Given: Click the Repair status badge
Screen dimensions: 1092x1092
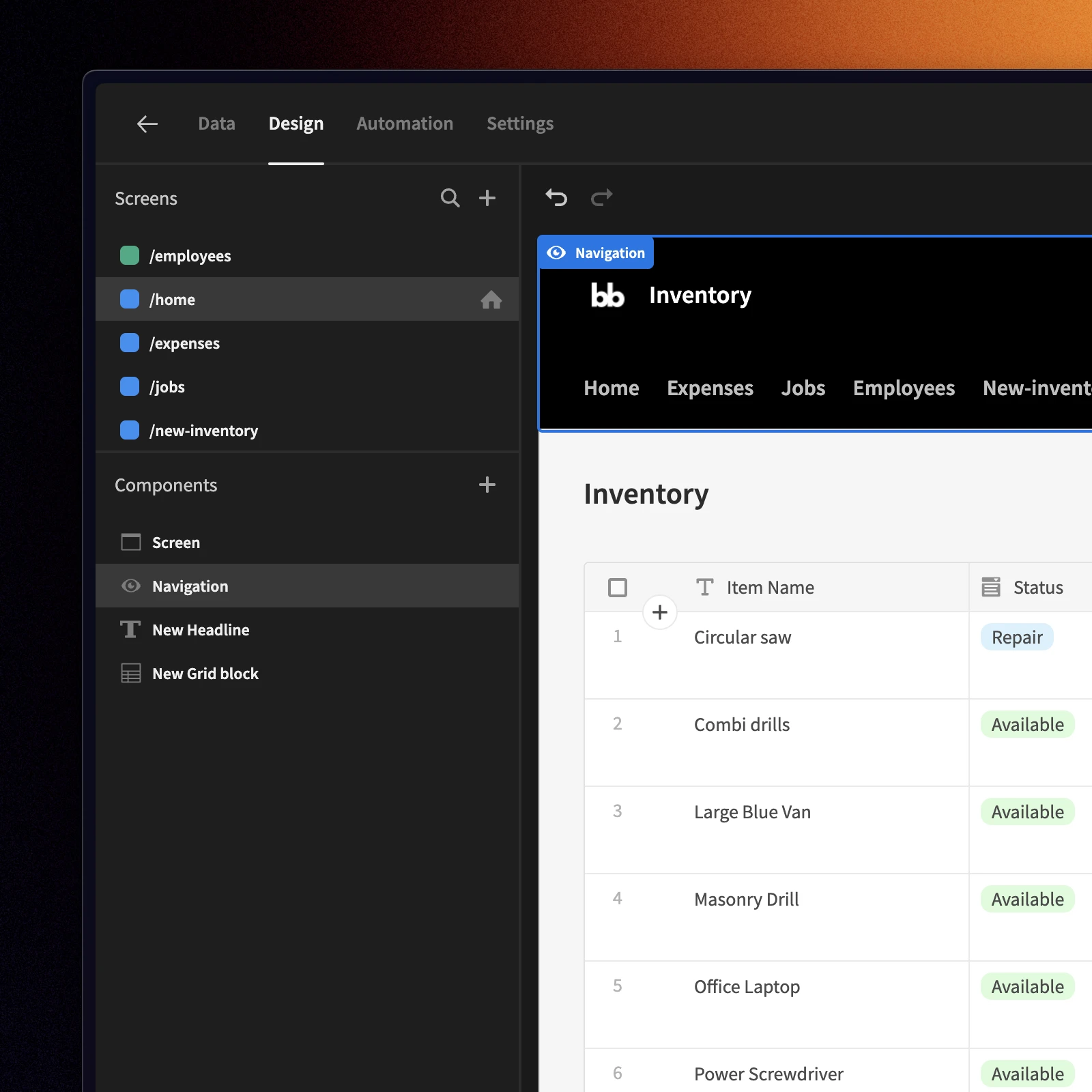Looking at the screenshot, I should [1017, 637].
